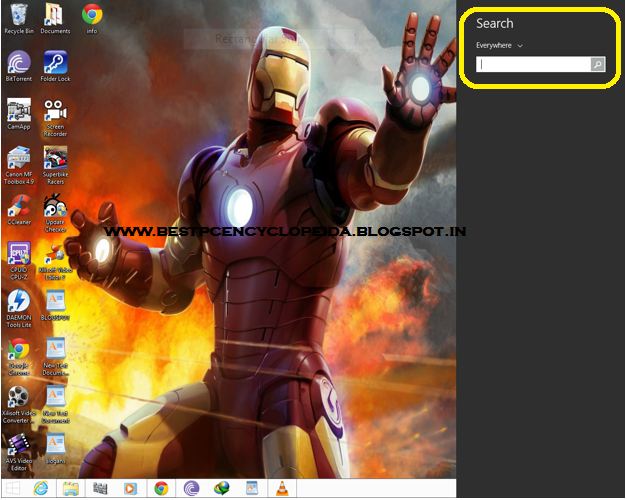The image size is (627, 500).
Task: Open the CamApp desktop shortcut
Action: coord(19,114)
